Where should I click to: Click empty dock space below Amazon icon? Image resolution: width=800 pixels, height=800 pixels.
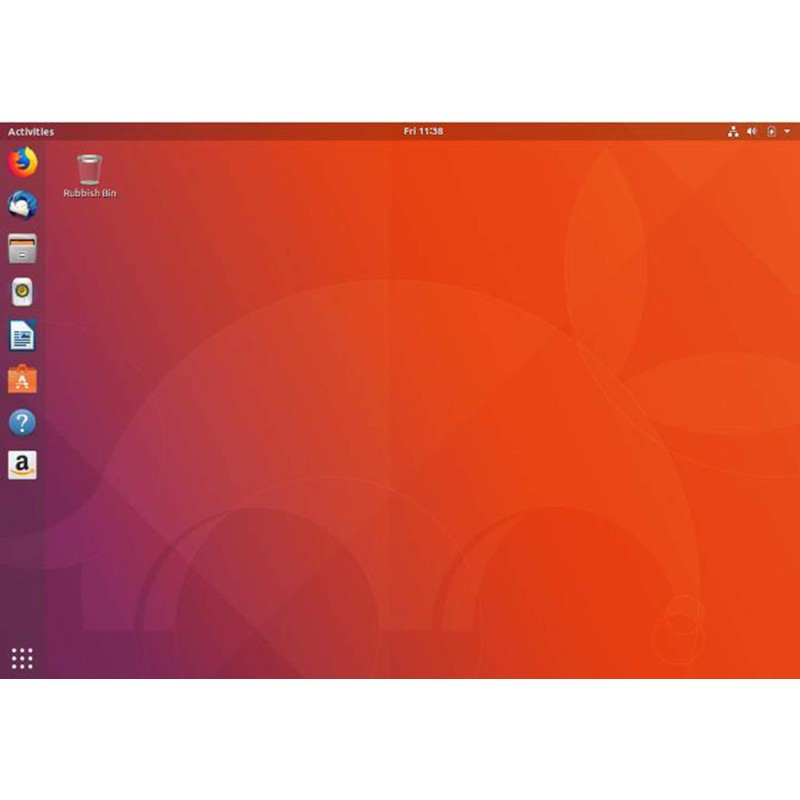click(22, 560)
